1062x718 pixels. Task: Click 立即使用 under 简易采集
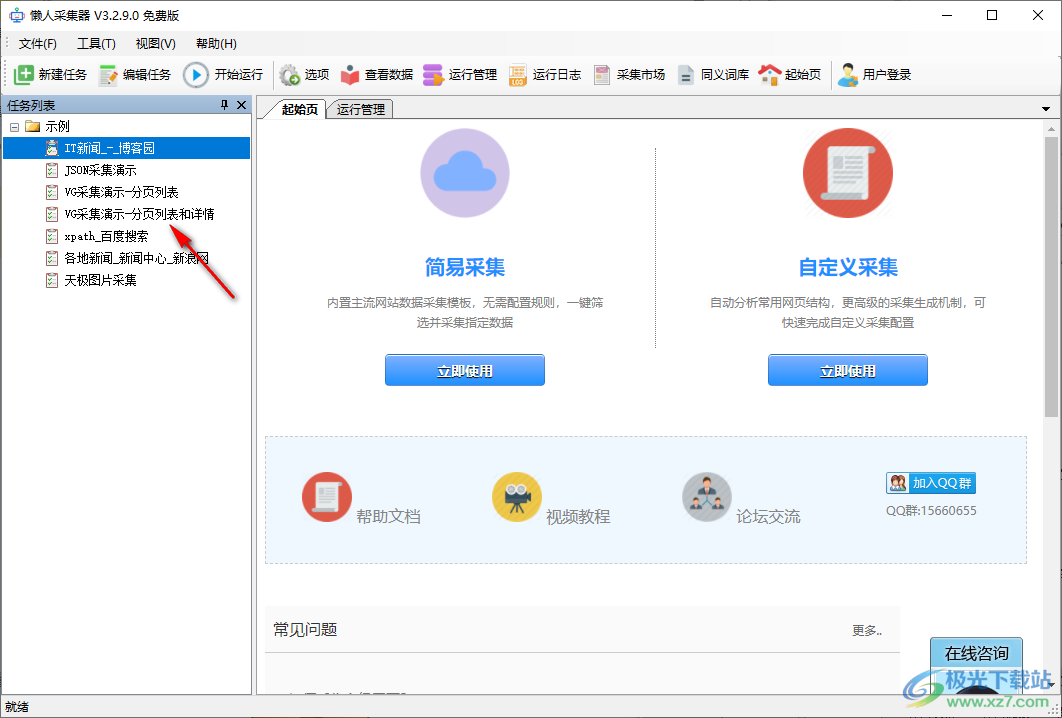click(x=465, y=370)
